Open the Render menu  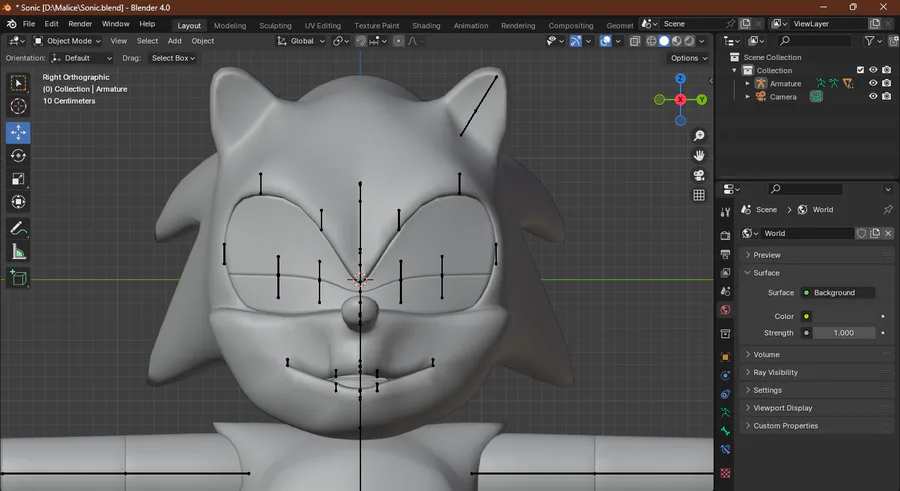tap(80, 24)
